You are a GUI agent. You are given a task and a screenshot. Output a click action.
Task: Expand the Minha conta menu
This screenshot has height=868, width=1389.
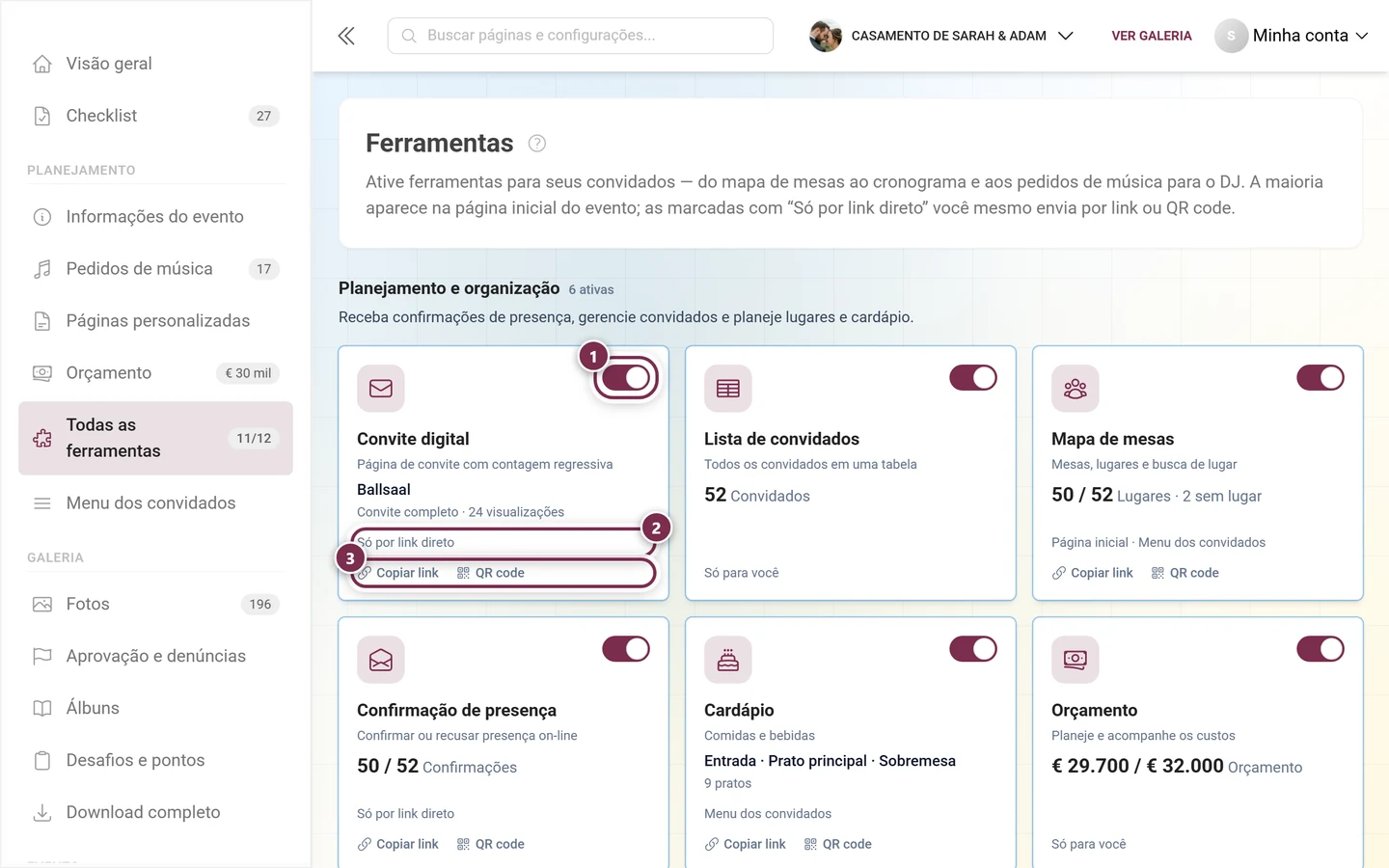click(x=1292, y=36)
